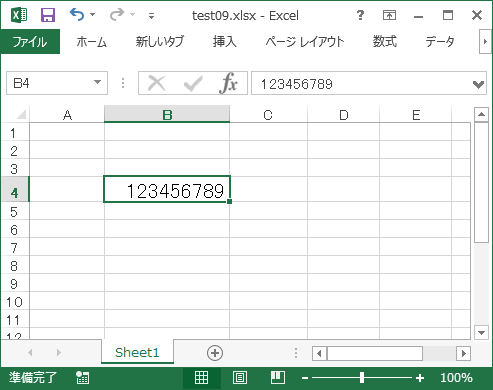Click cell B4 containing 123456789
This screenshot has width=493, height=390.
coord(167,189)
